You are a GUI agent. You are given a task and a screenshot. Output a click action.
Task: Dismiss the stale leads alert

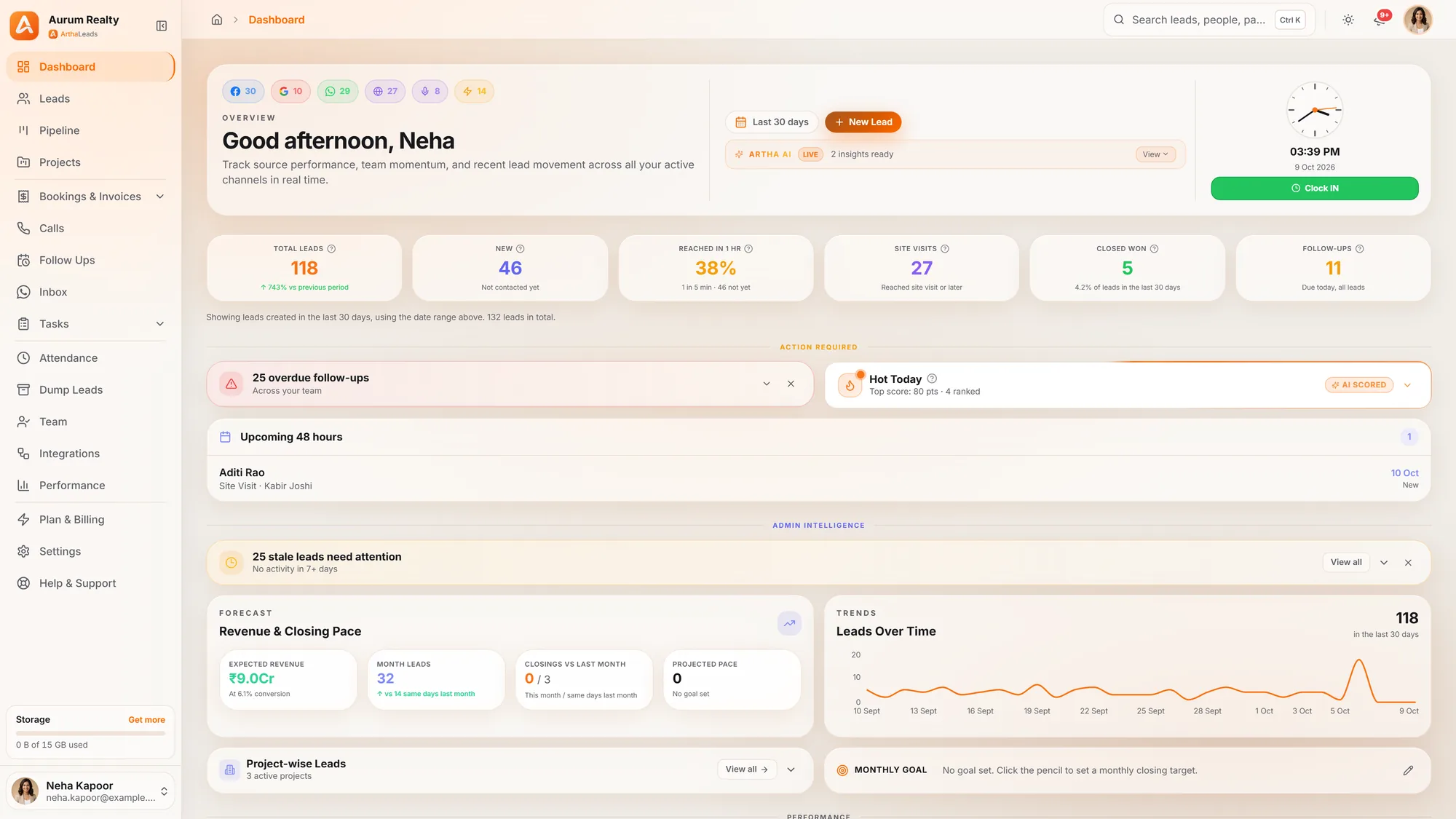[1408, 563]
